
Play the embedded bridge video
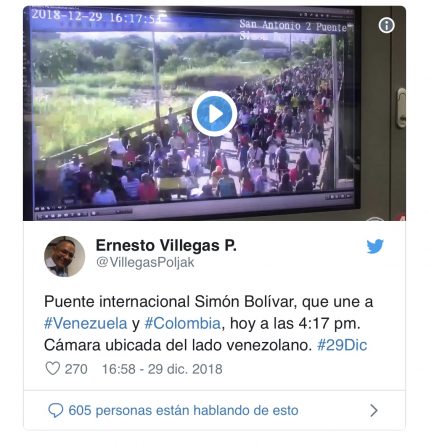tap(214, 114)
